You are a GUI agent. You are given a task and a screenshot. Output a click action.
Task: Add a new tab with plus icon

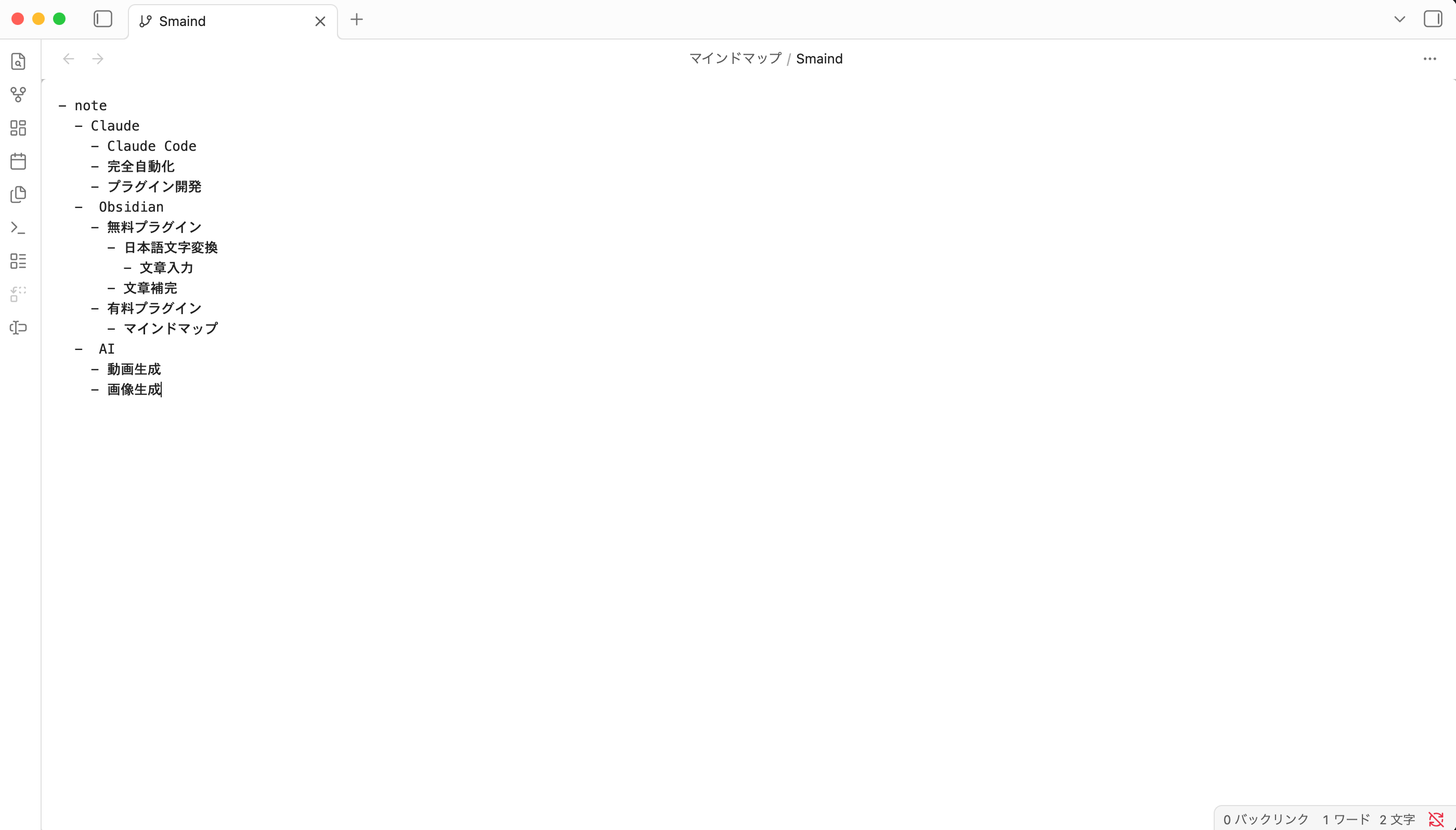(357, 19)
